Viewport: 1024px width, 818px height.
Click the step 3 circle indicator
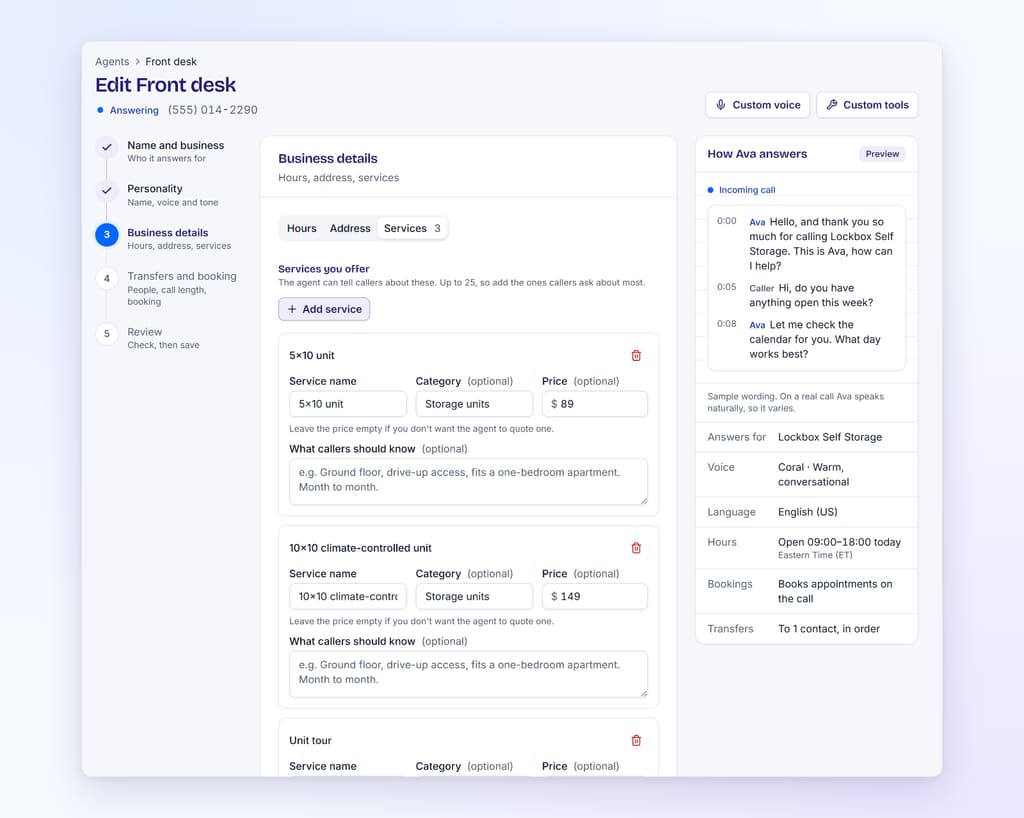tap(106, 234)
